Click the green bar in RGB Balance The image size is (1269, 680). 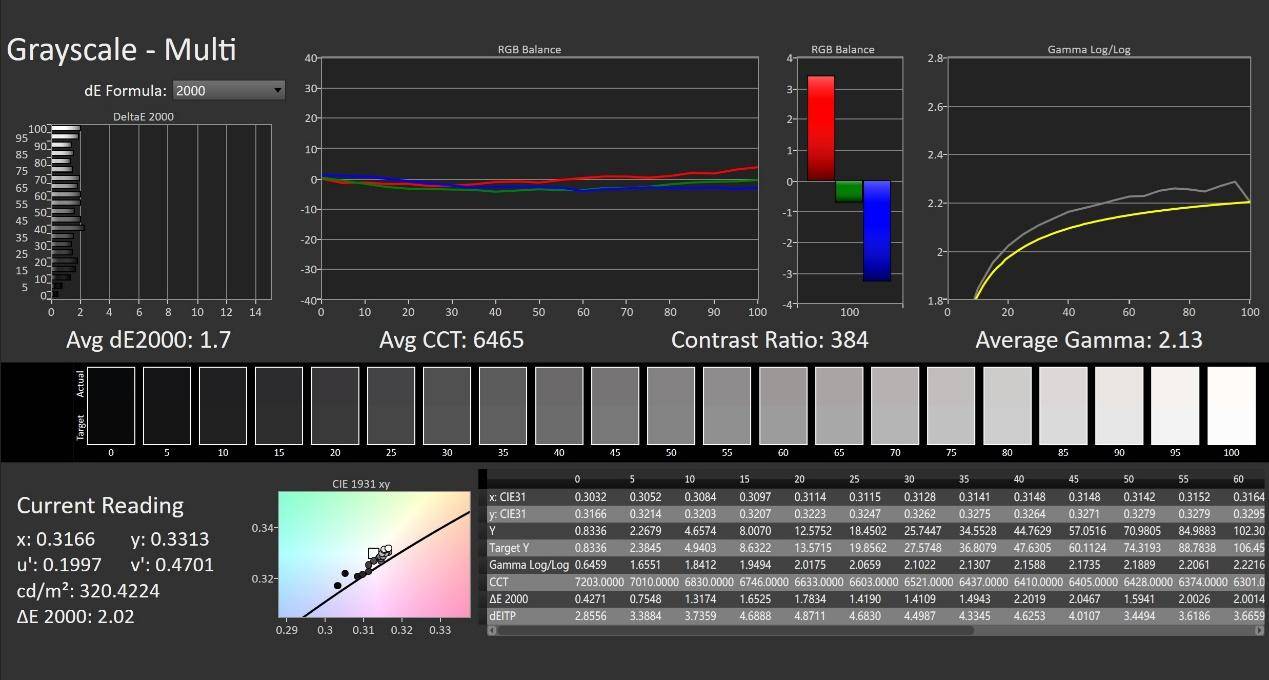pos(849,191)
